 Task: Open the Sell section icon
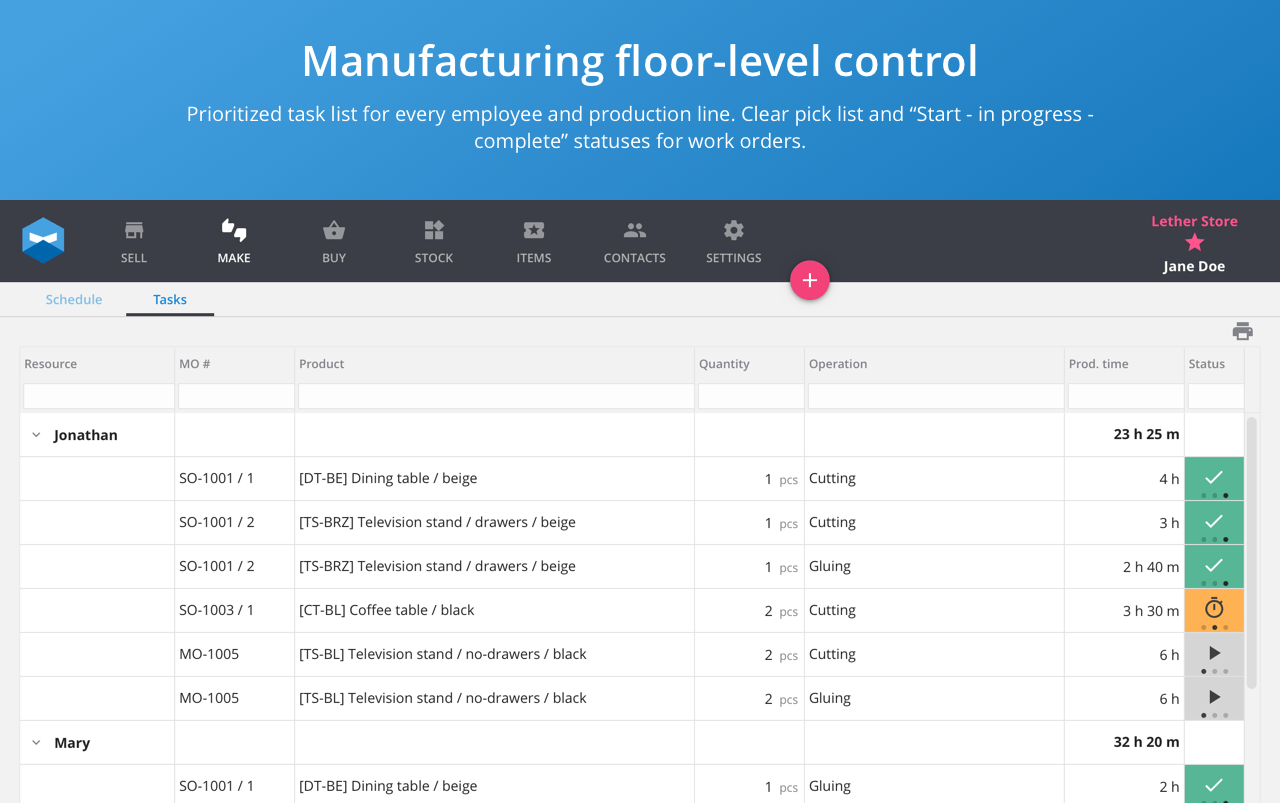[134, 231]
